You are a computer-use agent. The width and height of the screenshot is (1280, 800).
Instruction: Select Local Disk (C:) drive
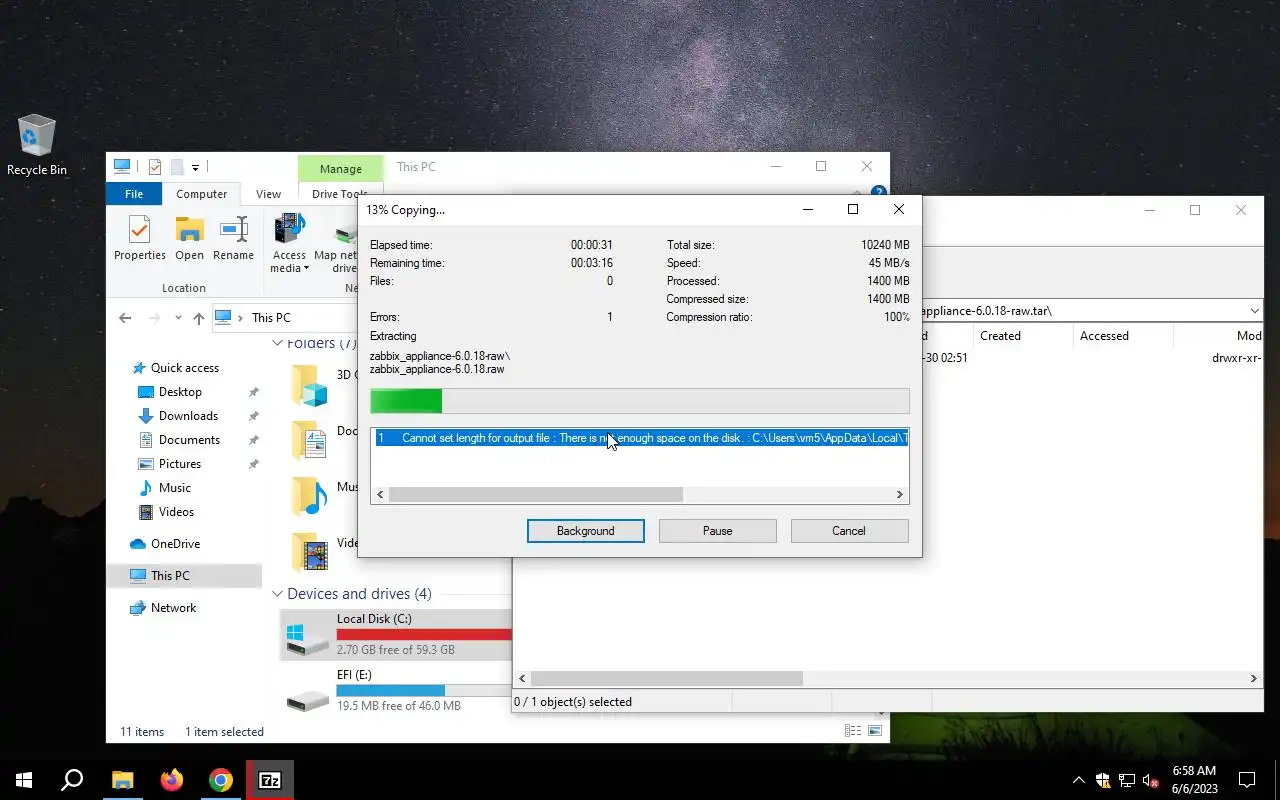pyautogui.click(x=396, y=634)
